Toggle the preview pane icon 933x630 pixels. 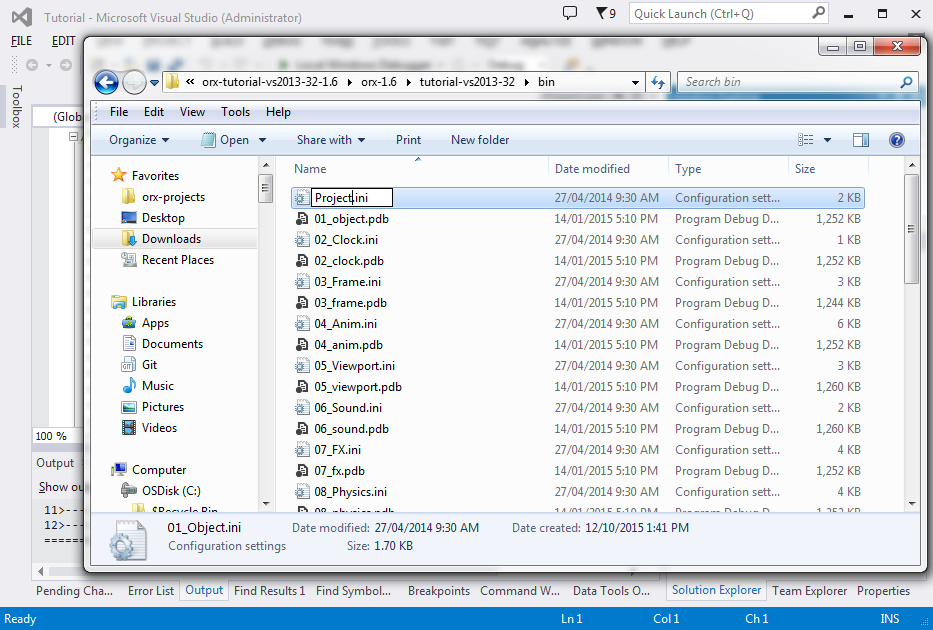860,140
